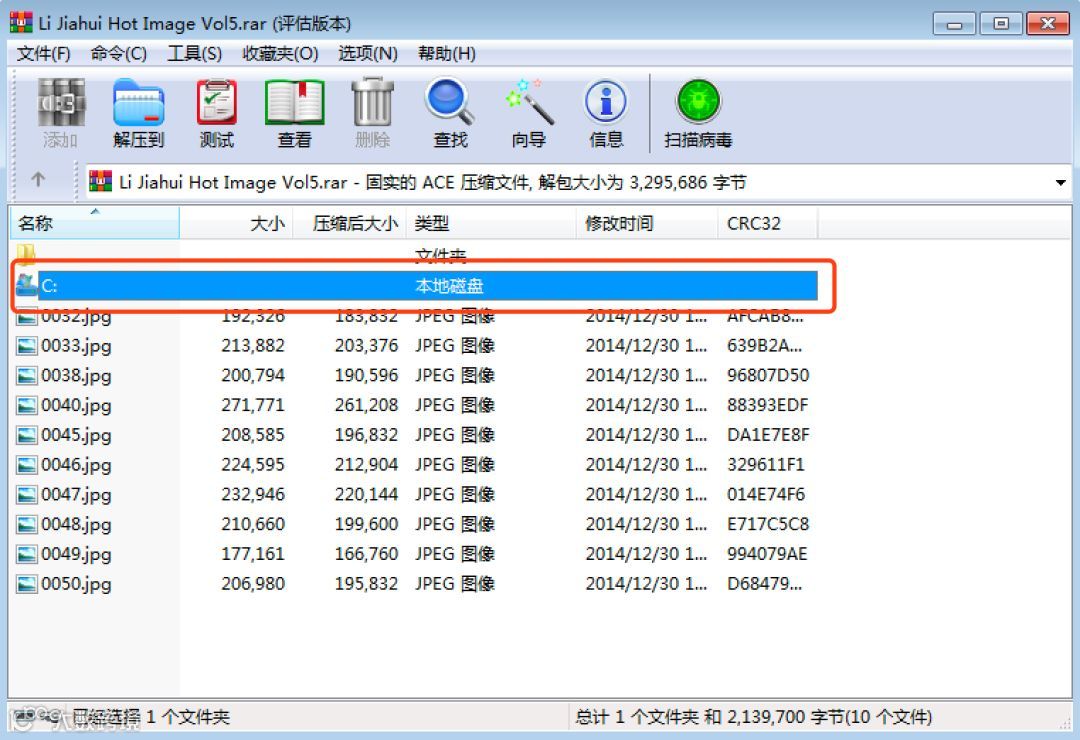
Task: Sort by Modified (修改时间) column header
Action: [647, 223]
